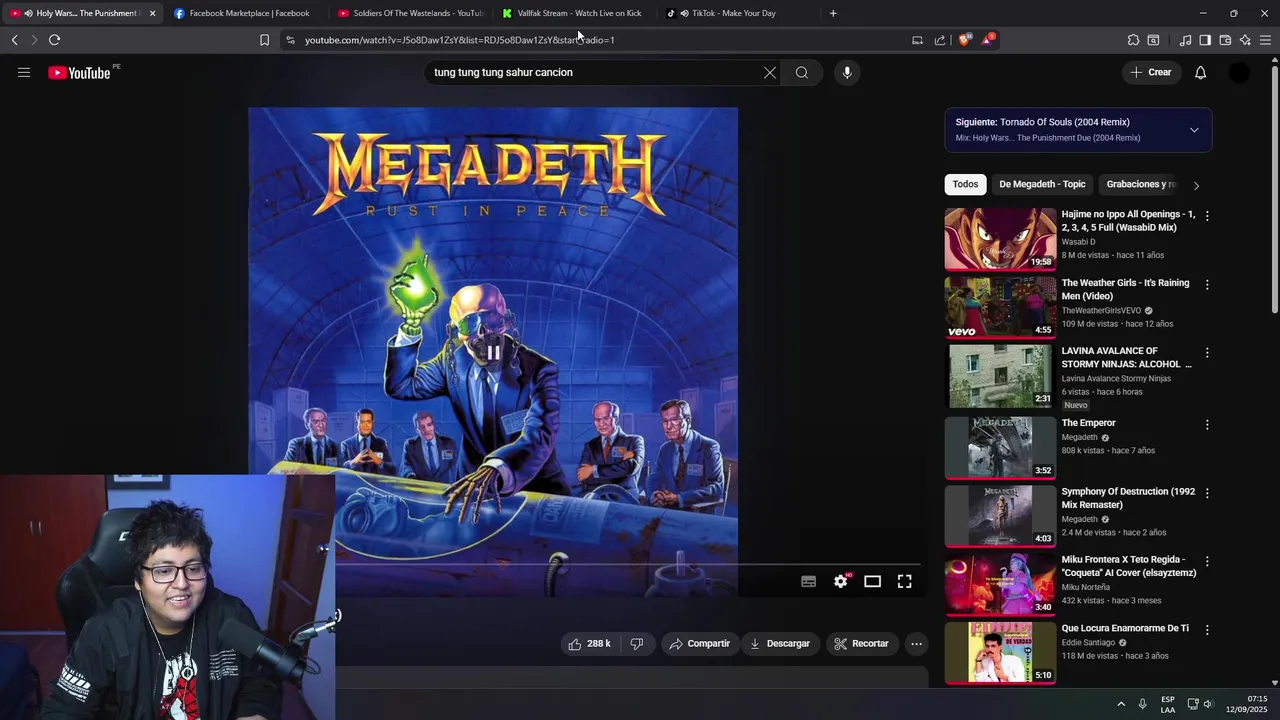This screenshot has width=1280, height=720.
Task: Reload the page
Action: pos(54,40)
